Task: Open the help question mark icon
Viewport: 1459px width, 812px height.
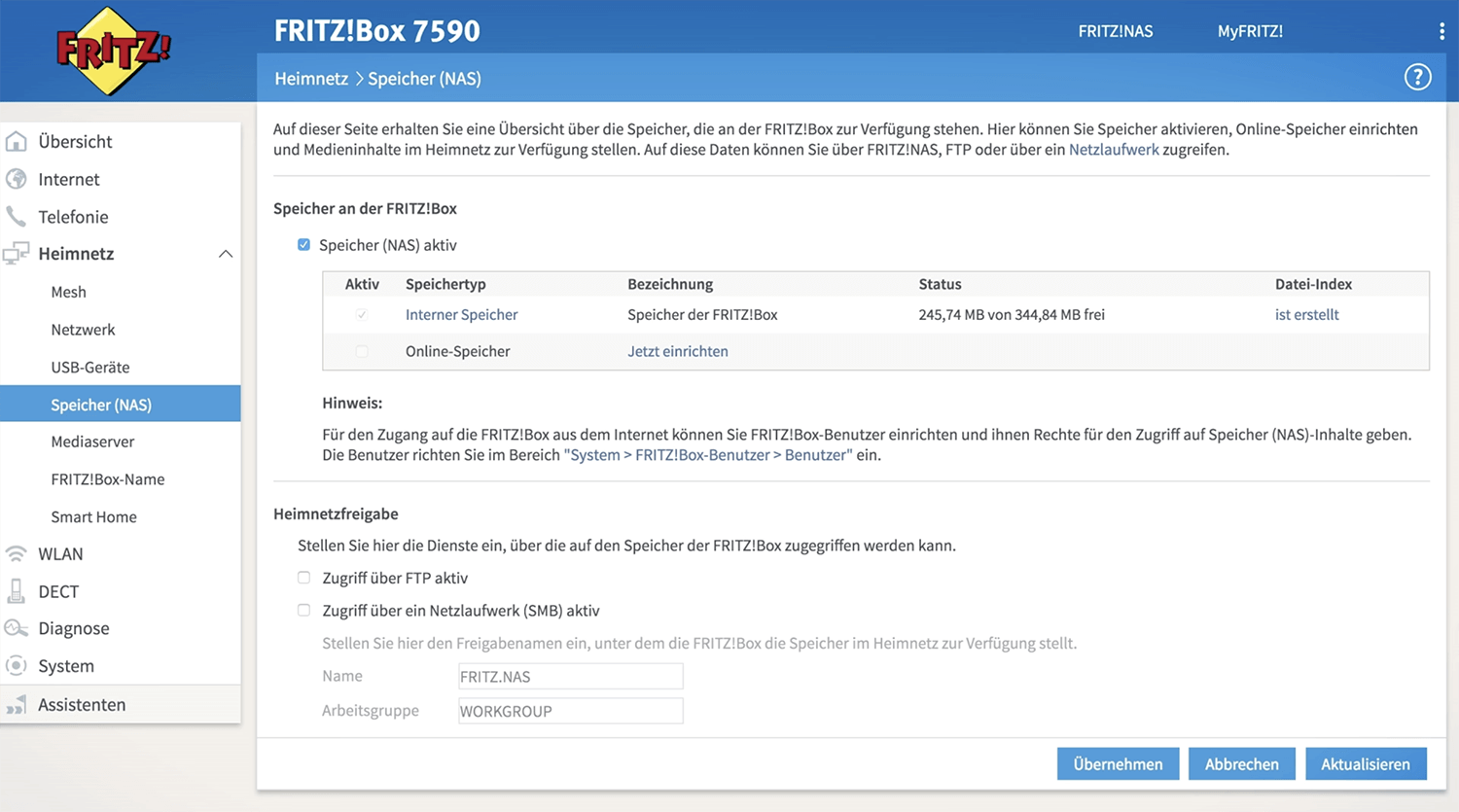Action: 1417,78
